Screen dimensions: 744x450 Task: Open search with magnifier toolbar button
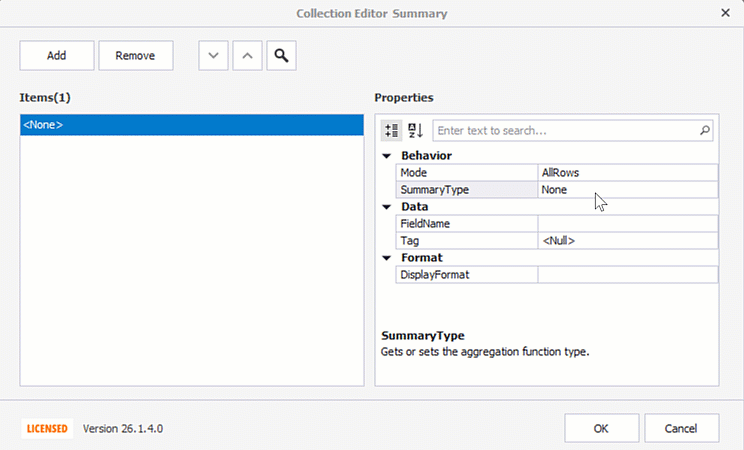(x=281, y=56)
